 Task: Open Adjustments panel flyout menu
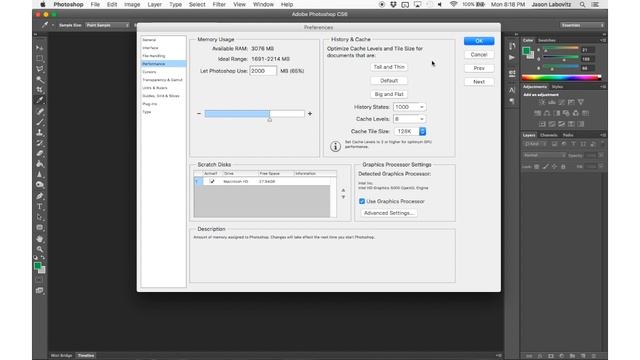602,87
